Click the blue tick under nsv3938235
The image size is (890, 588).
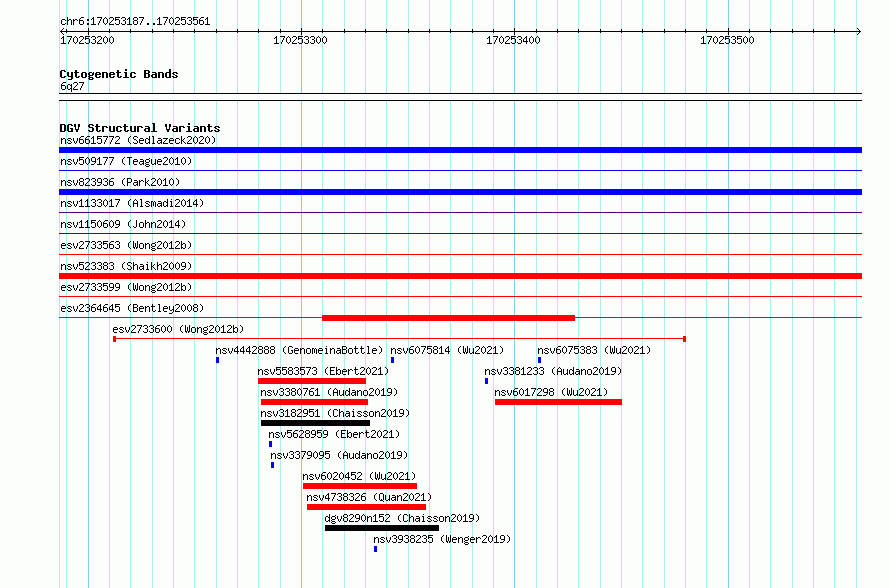tap(375, 549)
